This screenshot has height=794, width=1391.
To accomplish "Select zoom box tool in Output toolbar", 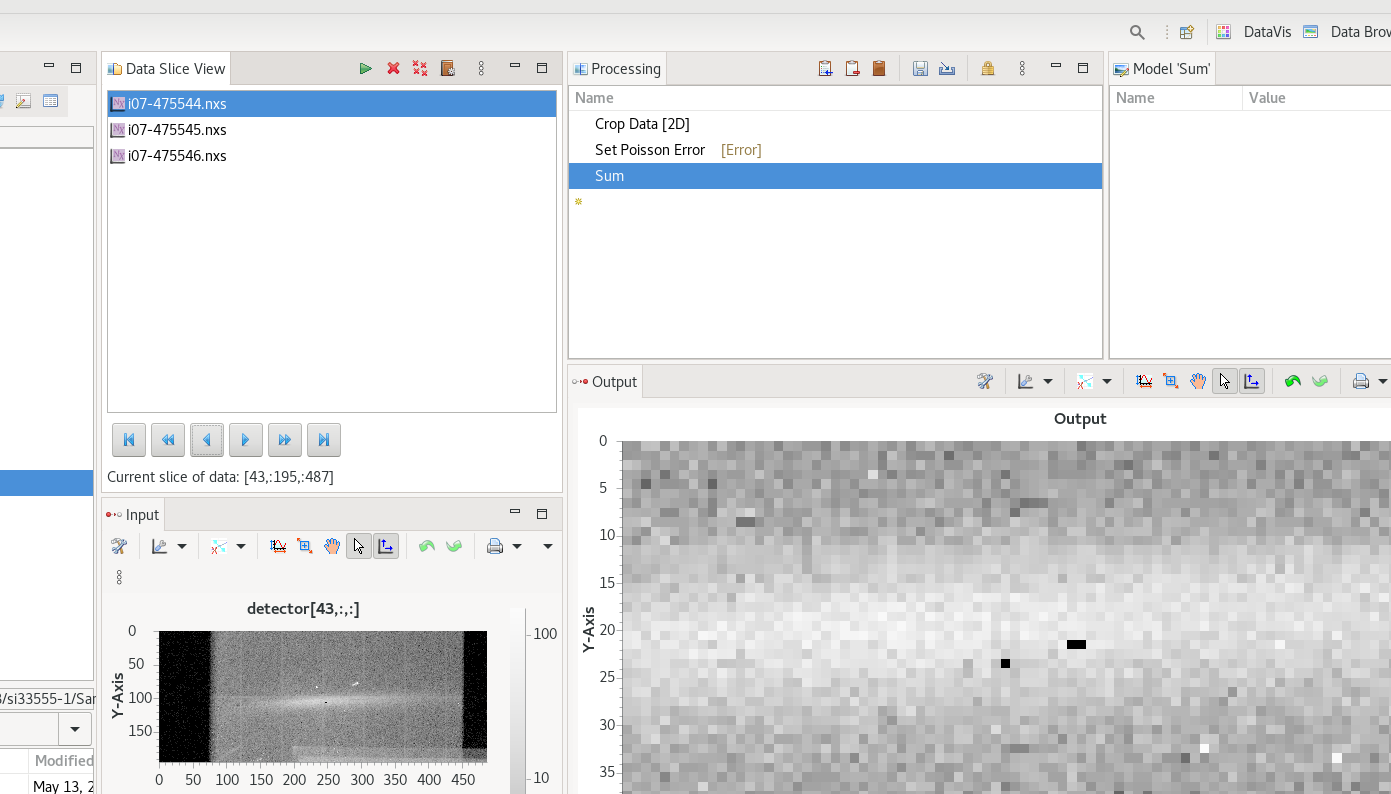I will (x=1171, y=381).
